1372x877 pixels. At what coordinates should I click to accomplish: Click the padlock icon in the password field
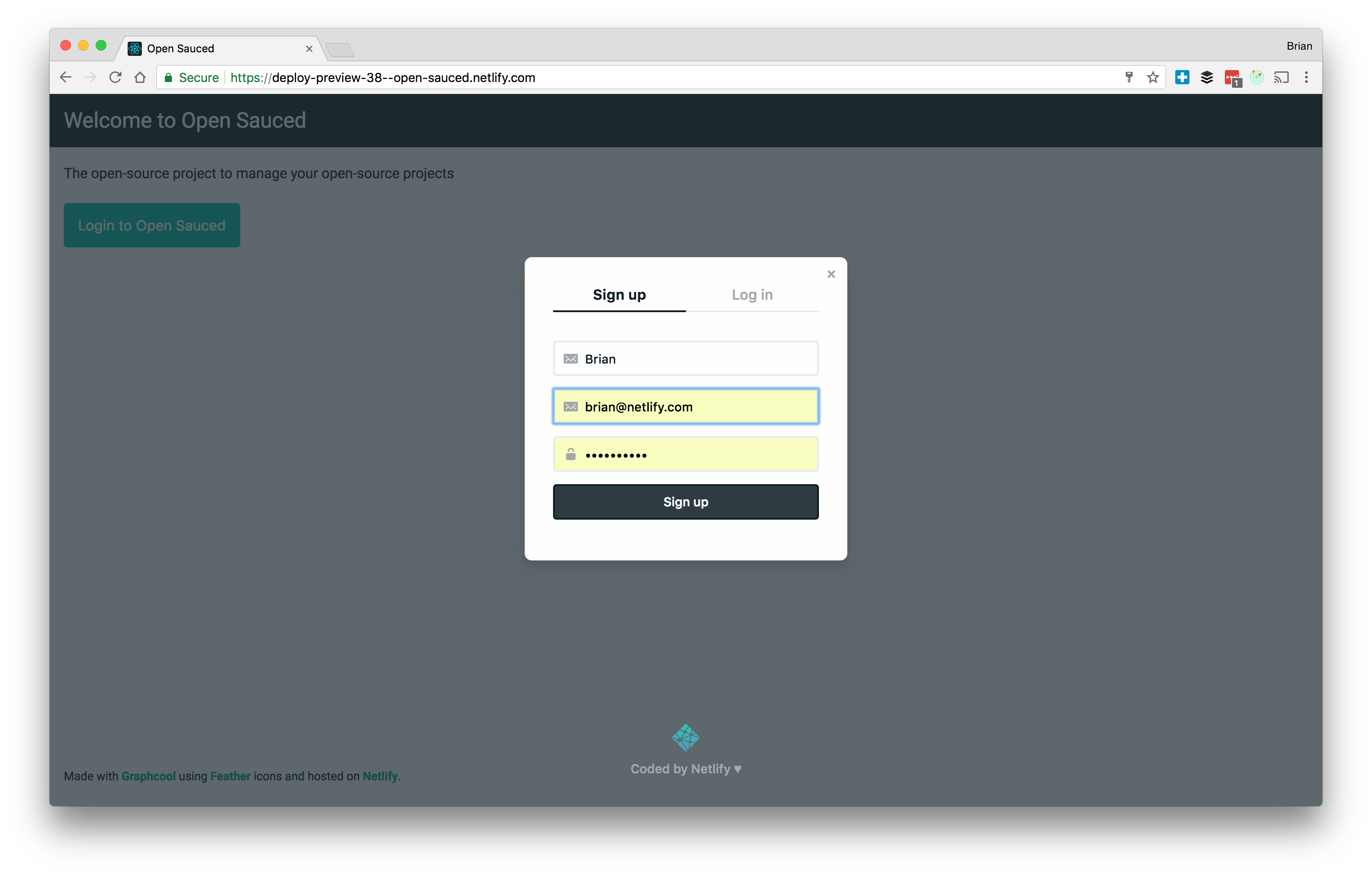(570, 454)
